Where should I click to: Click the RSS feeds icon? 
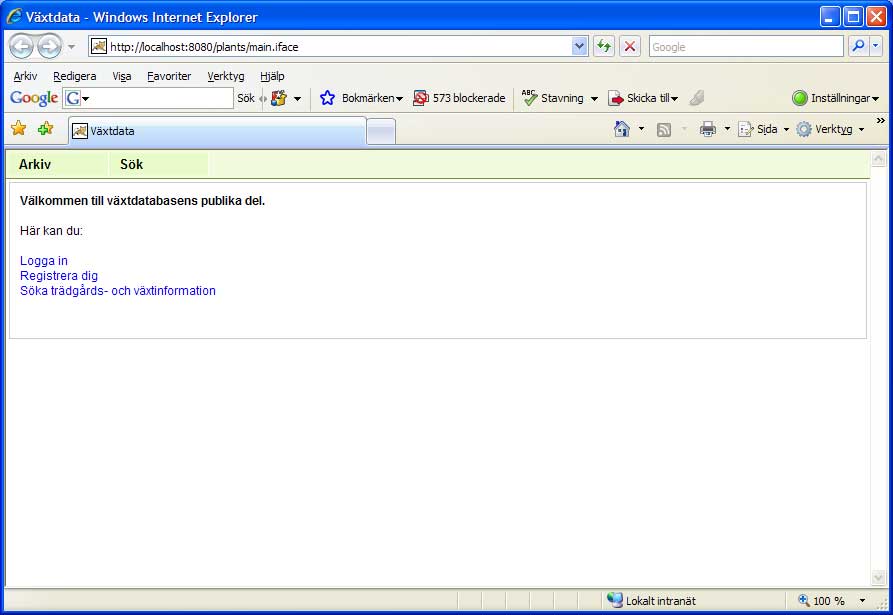pos(663,130)
